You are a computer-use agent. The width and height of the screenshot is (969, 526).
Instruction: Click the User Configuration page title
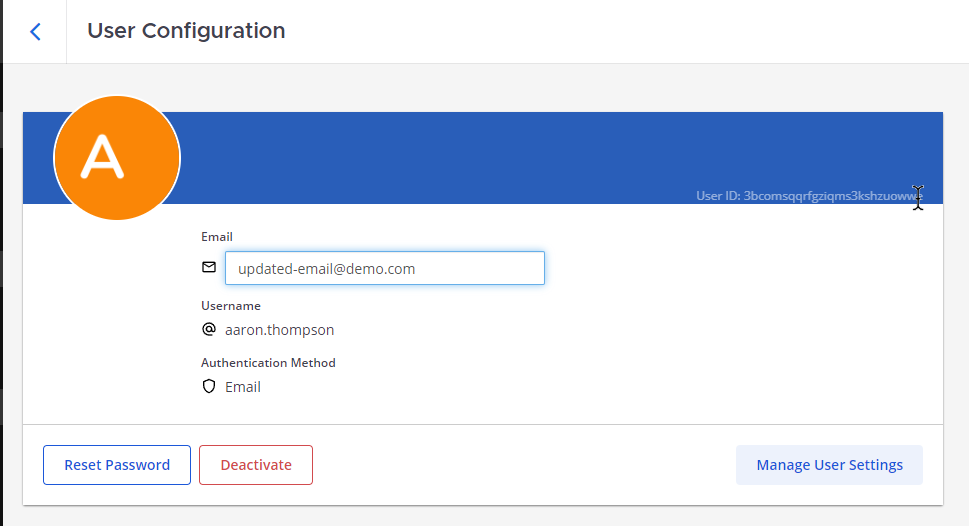point(186,31)
